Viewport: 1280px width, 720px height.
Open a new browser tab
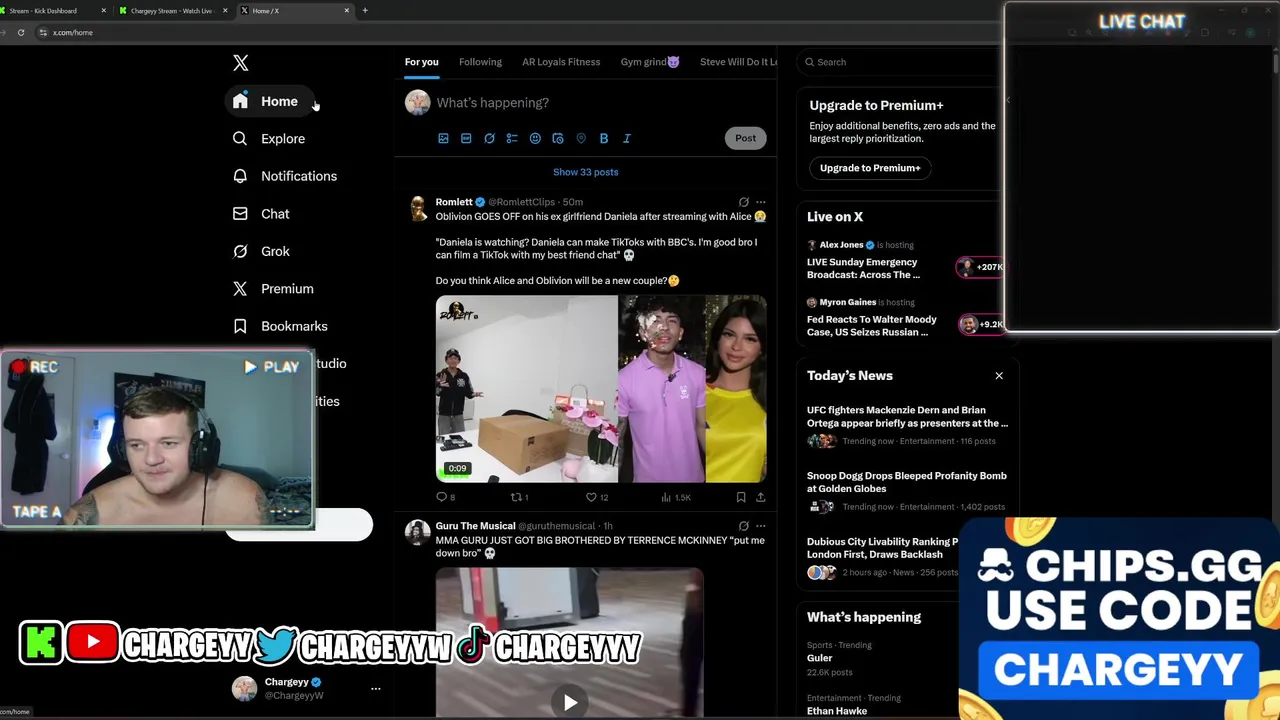coord(365,11)
